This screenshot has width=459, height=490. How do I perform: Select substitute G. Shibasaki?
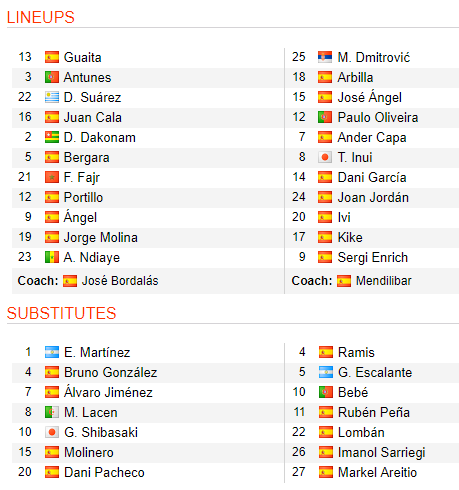101,432
